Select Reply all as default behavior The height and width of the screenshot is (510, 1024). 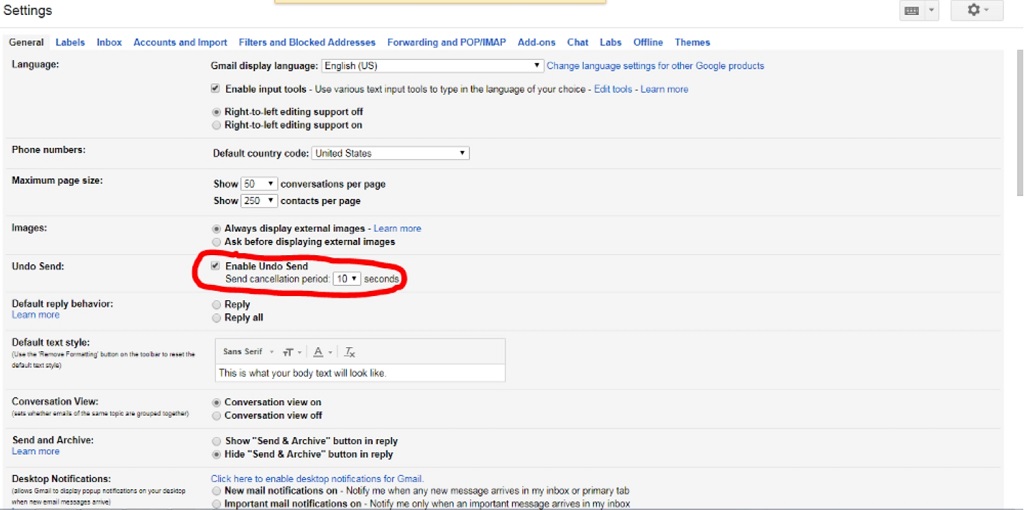tap(217, 318)
